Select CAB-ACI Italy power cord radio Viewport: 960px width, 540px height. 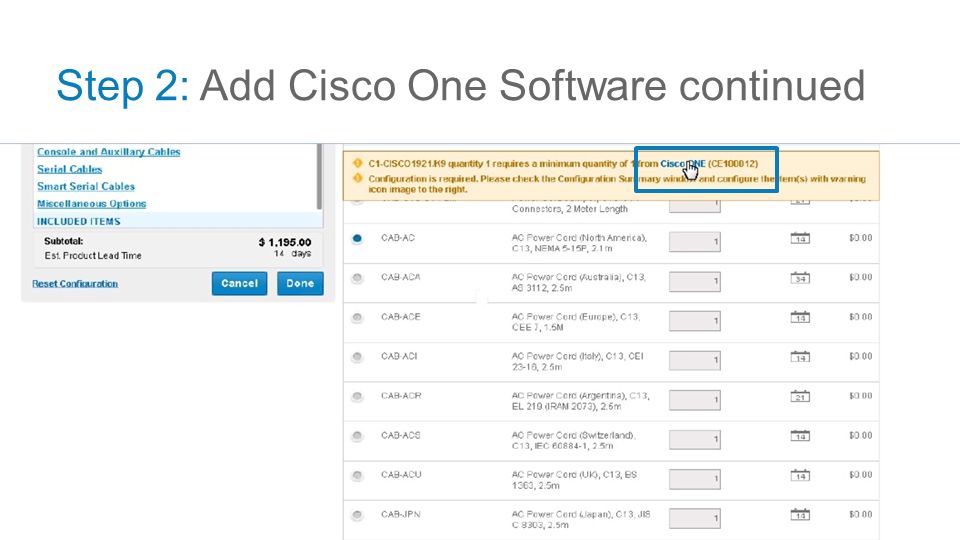coord(357,357)
